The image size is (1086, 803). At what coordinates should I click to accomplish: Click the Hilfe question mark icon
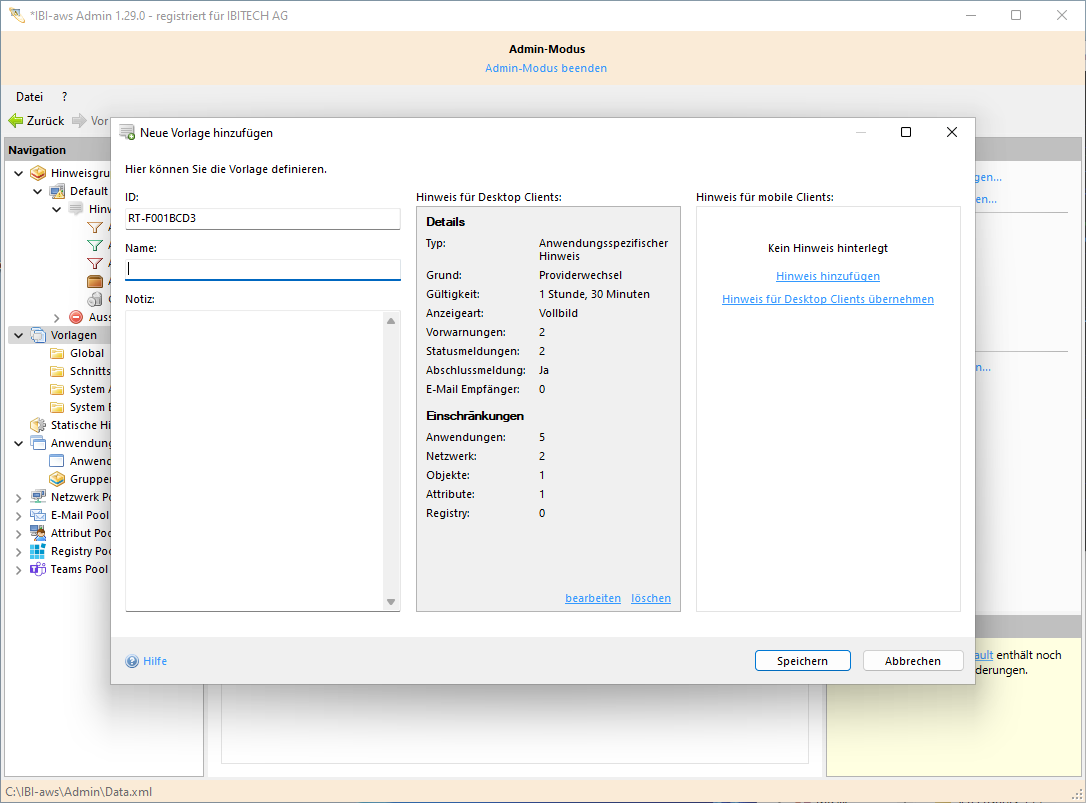click(132, 661)
